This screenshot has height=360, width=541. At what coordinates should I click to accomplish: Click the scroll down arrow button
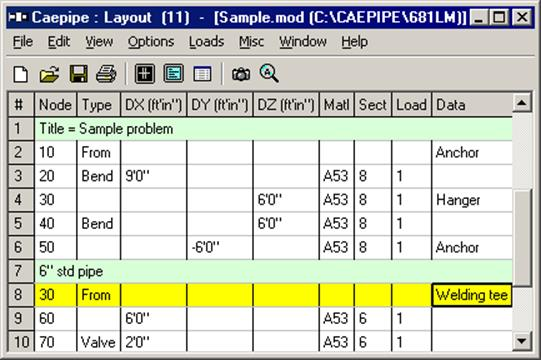click(522, 341)
